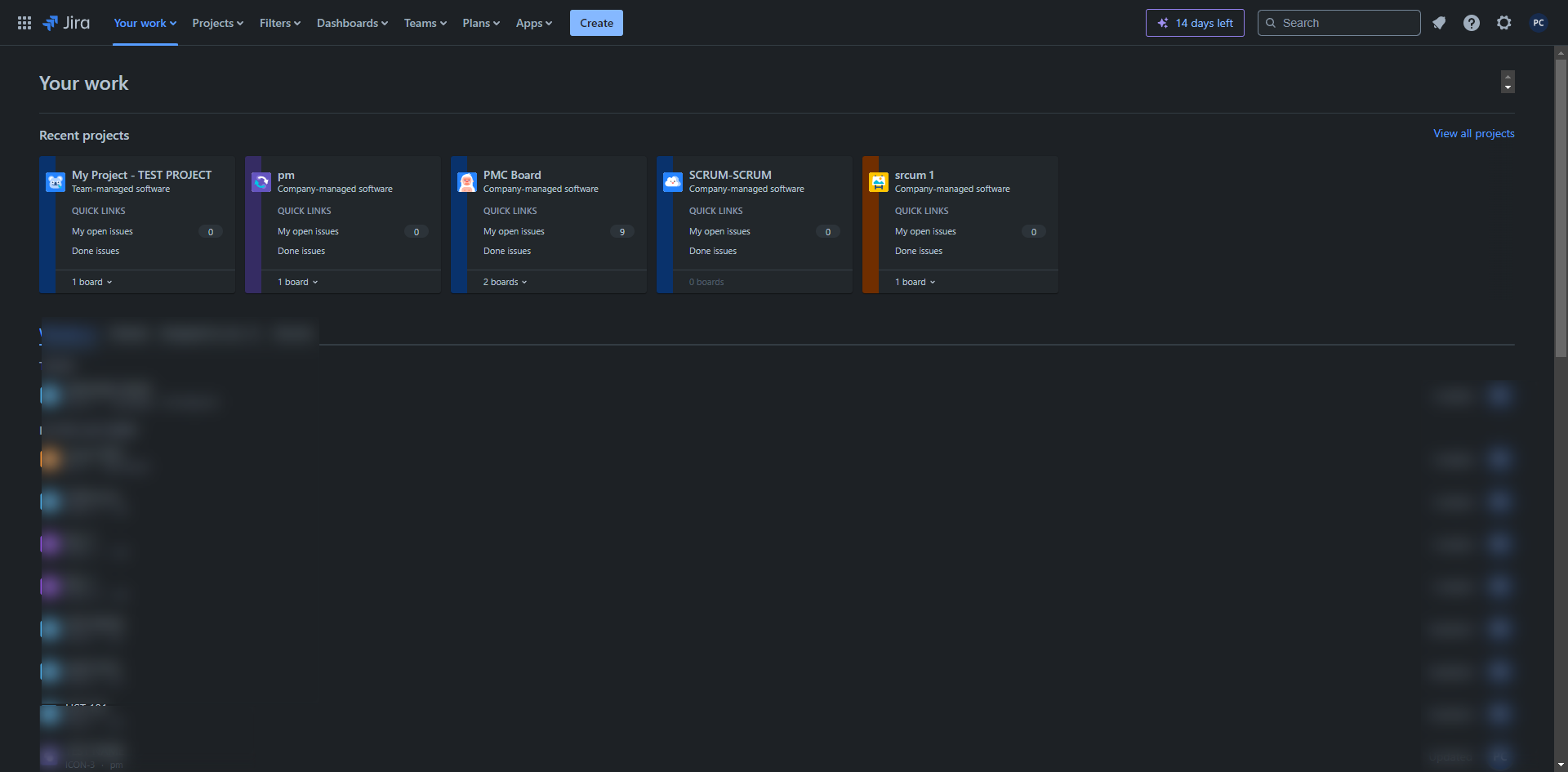
Task: Open Done issues for pm project
Action: click(x=301, y=251)
